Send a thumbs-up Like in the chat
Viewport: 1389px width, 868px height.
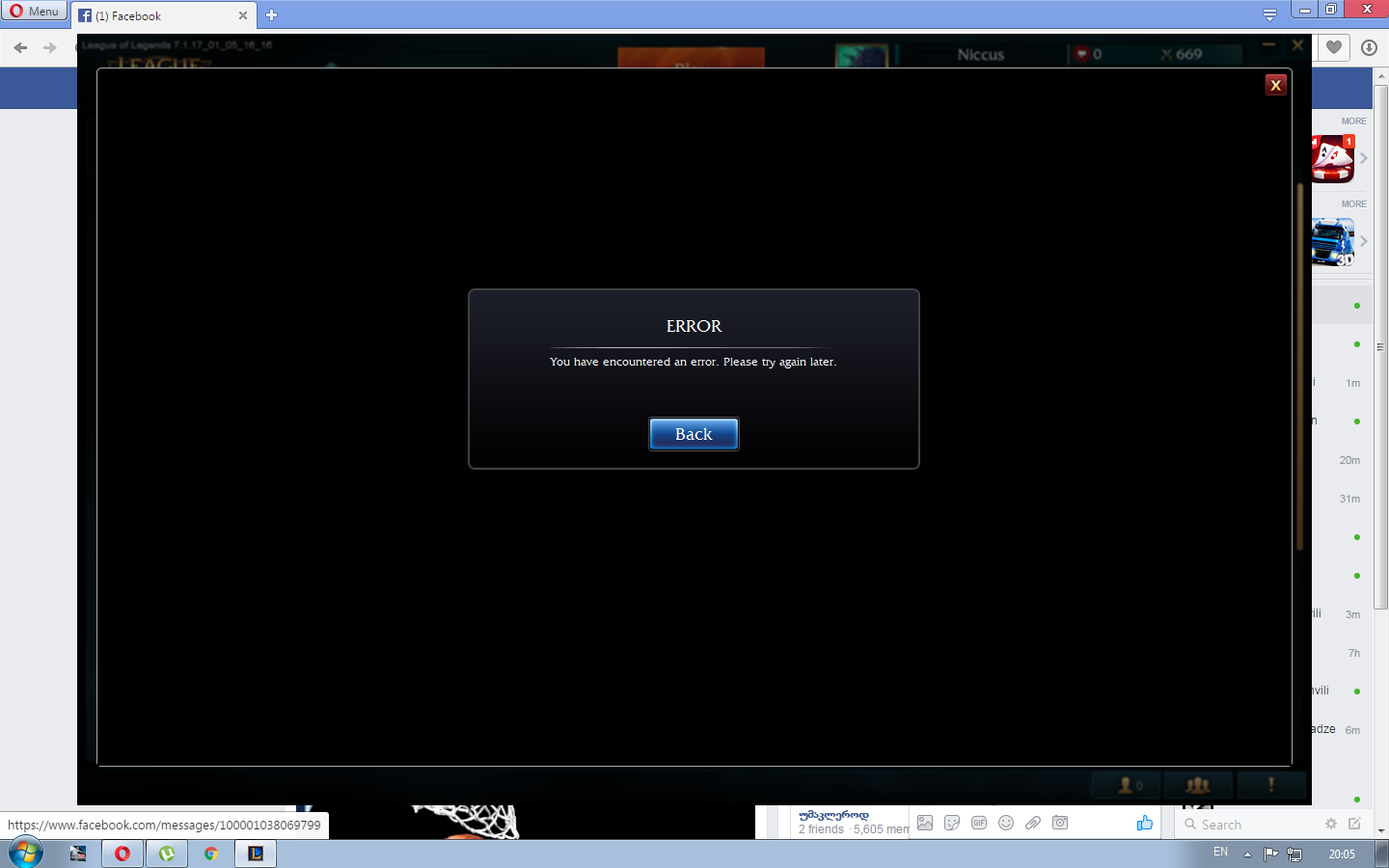pos(1145,823)
